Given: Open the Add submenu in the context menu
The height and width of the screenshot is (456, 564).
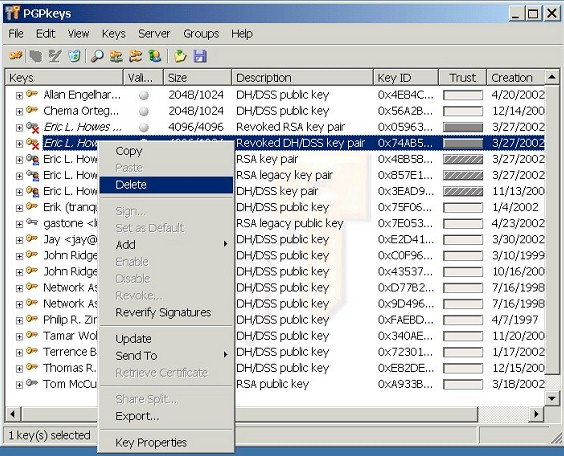Looking at the screenshot, I should tap(166, 245).
